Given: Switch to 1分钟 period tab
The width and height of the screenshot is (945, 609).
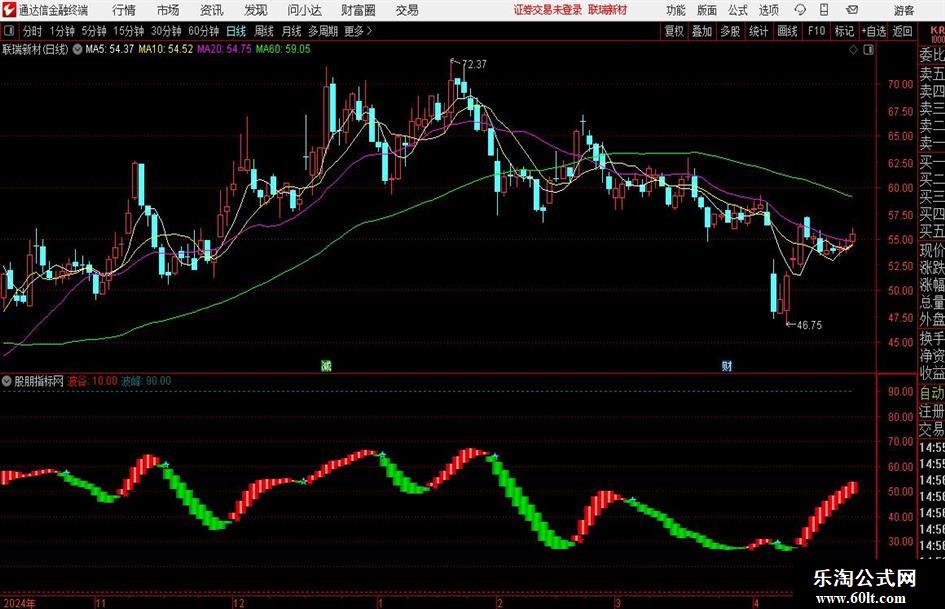Looking at the screenshot, I should 61,31.
